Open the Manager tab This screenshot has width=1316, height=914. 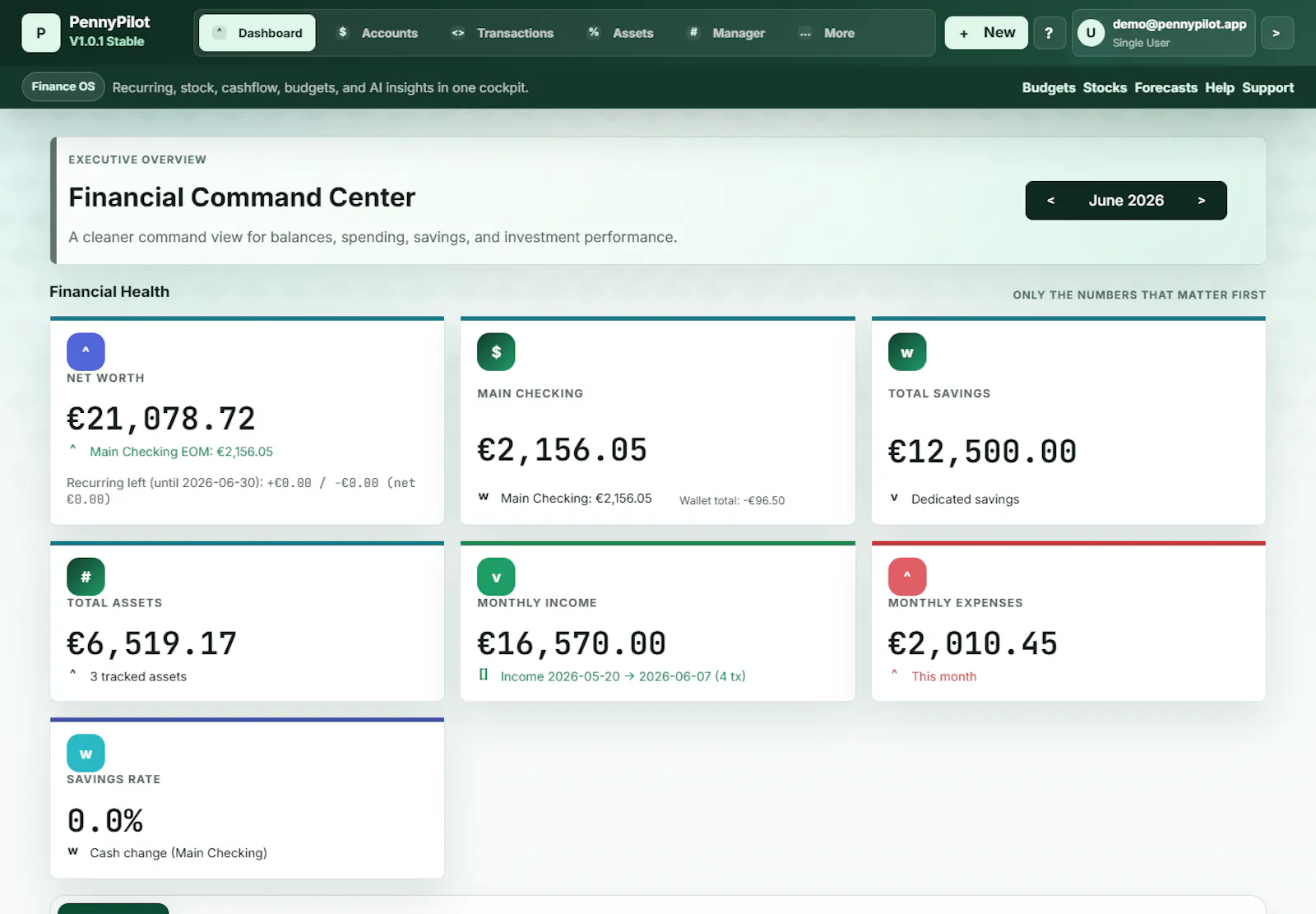[x=726, y=33]
